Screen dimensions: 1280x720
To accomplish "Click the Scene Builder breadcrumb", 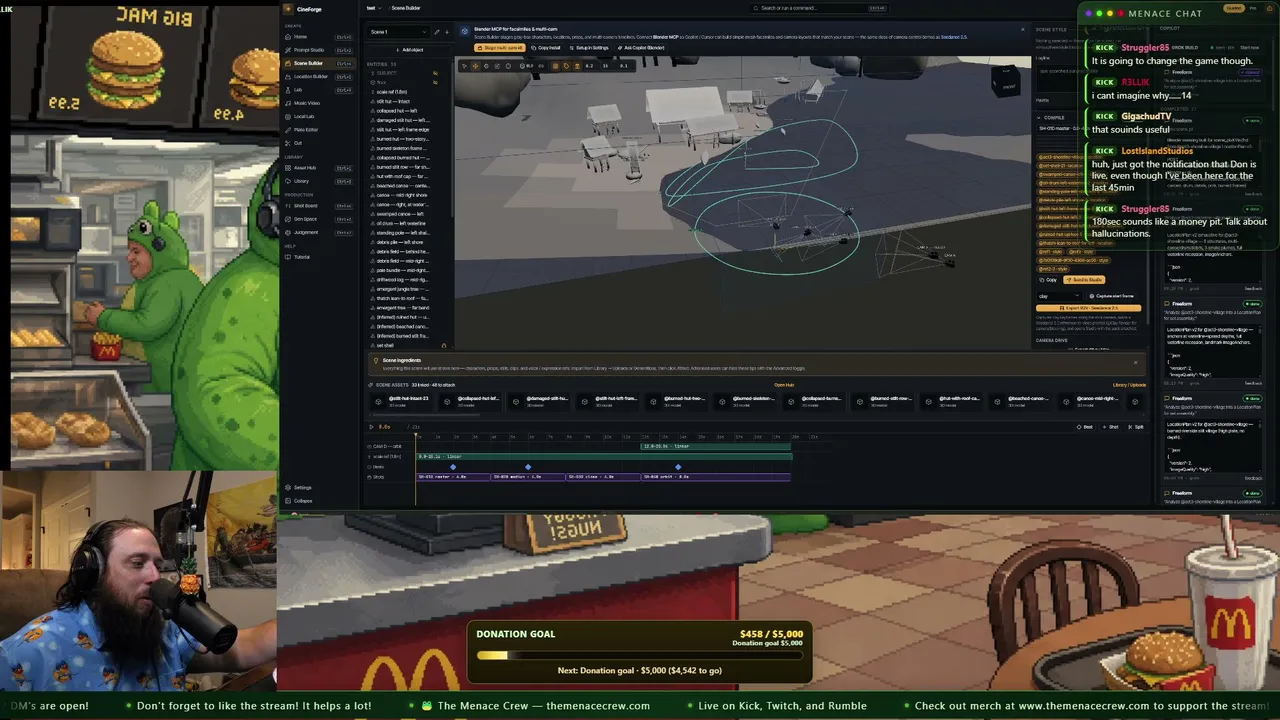I will 406,8.
